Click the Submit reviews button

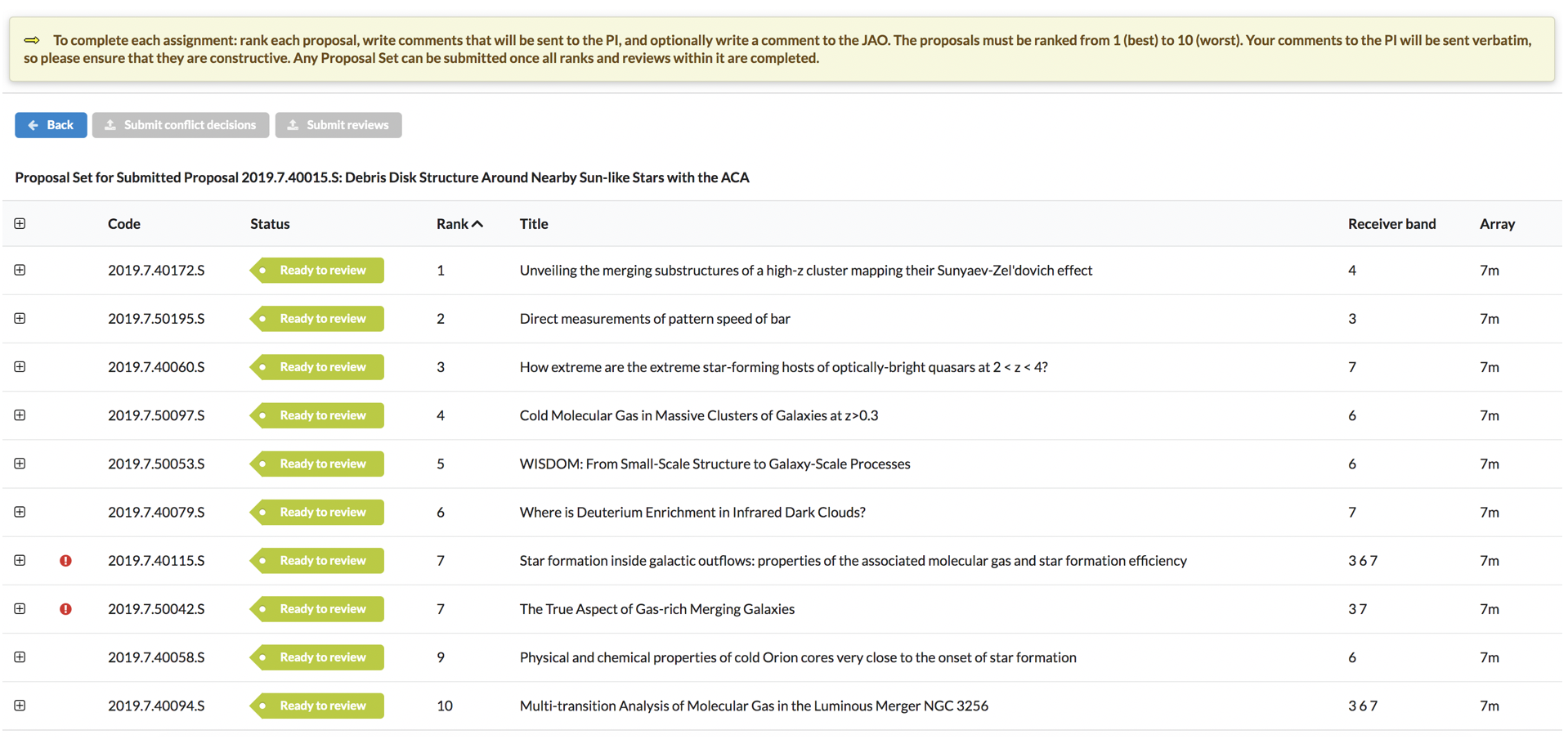click(338, 125)
